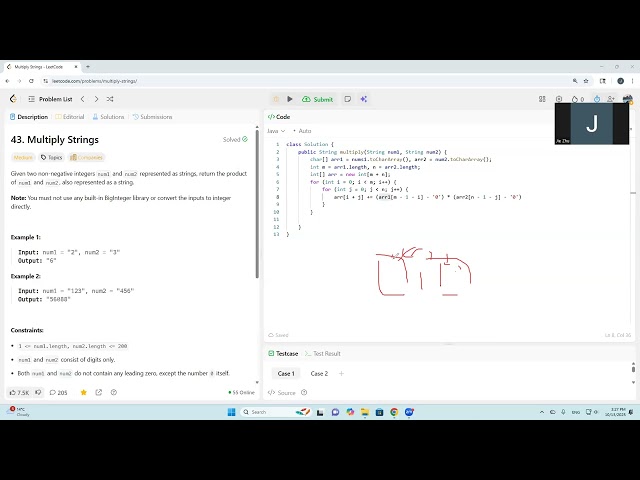Open File Explorer from the taskbar

tap(365, 412)
